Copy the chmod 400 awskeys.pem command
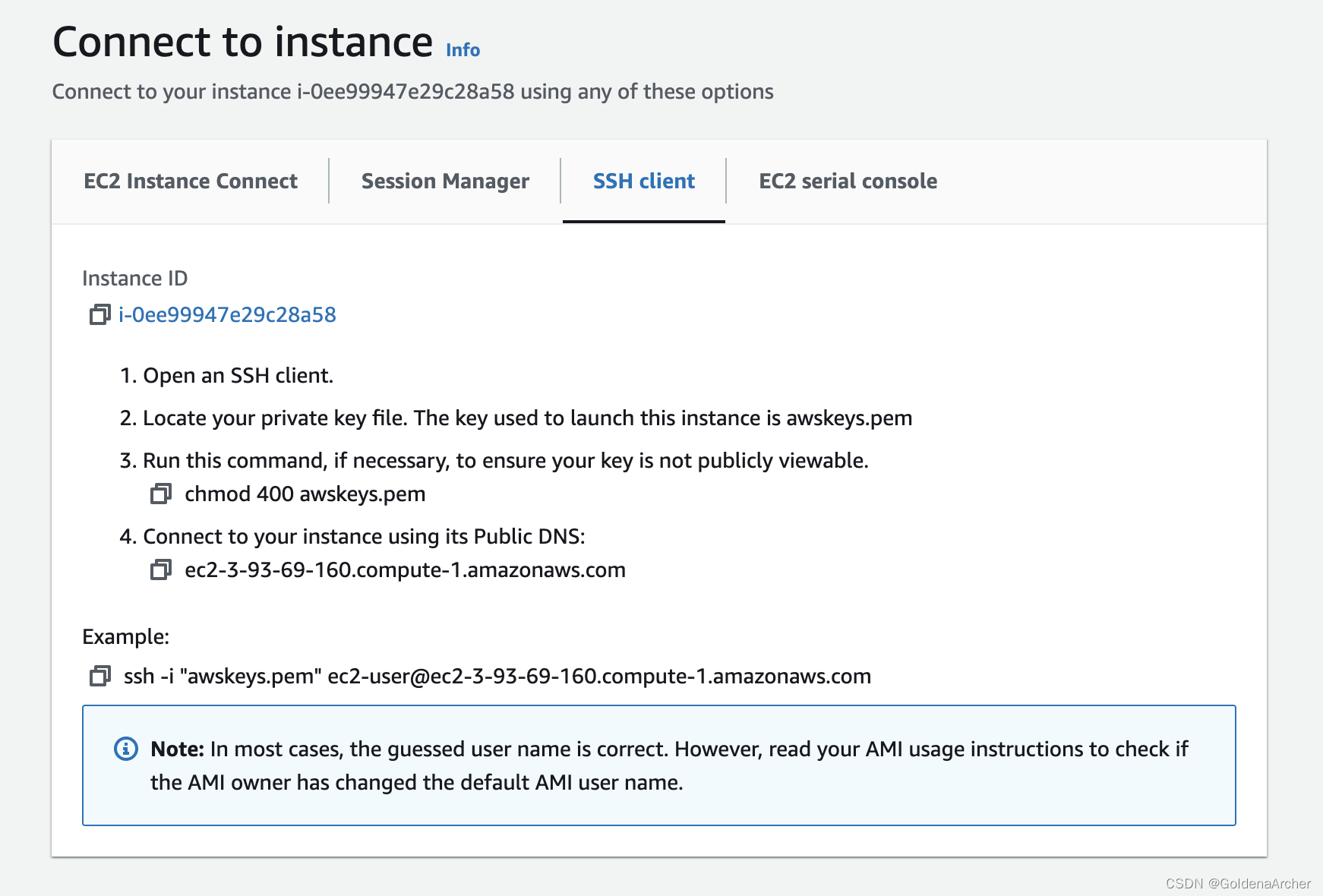Viewport: 1323px width, 896px height. click(x=161, y=494)
